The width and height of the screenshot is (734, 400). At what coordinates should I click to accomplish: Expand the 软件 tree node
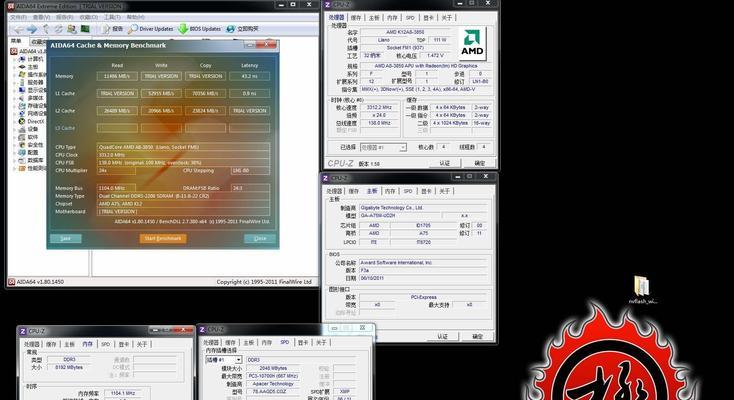click(x=15, y=137)
